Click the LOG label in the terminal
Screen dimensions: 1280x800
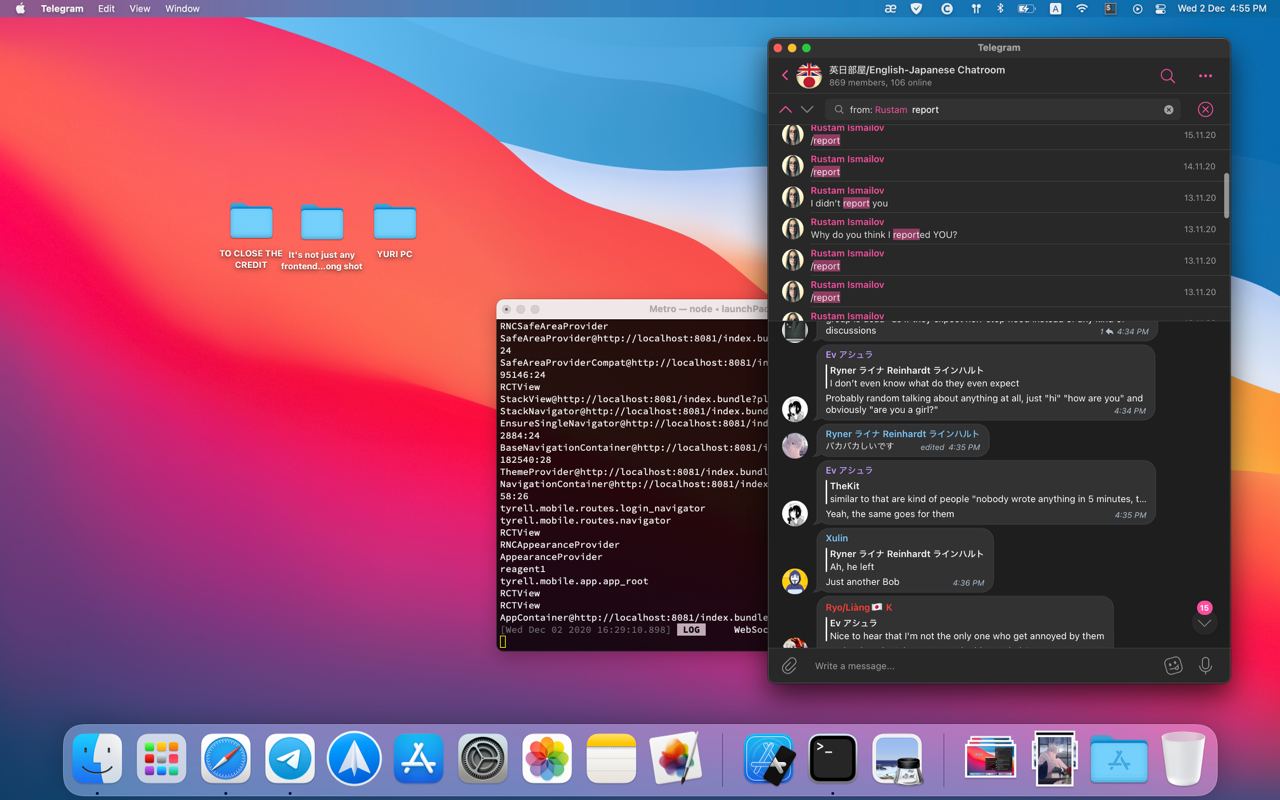(691, 630)
